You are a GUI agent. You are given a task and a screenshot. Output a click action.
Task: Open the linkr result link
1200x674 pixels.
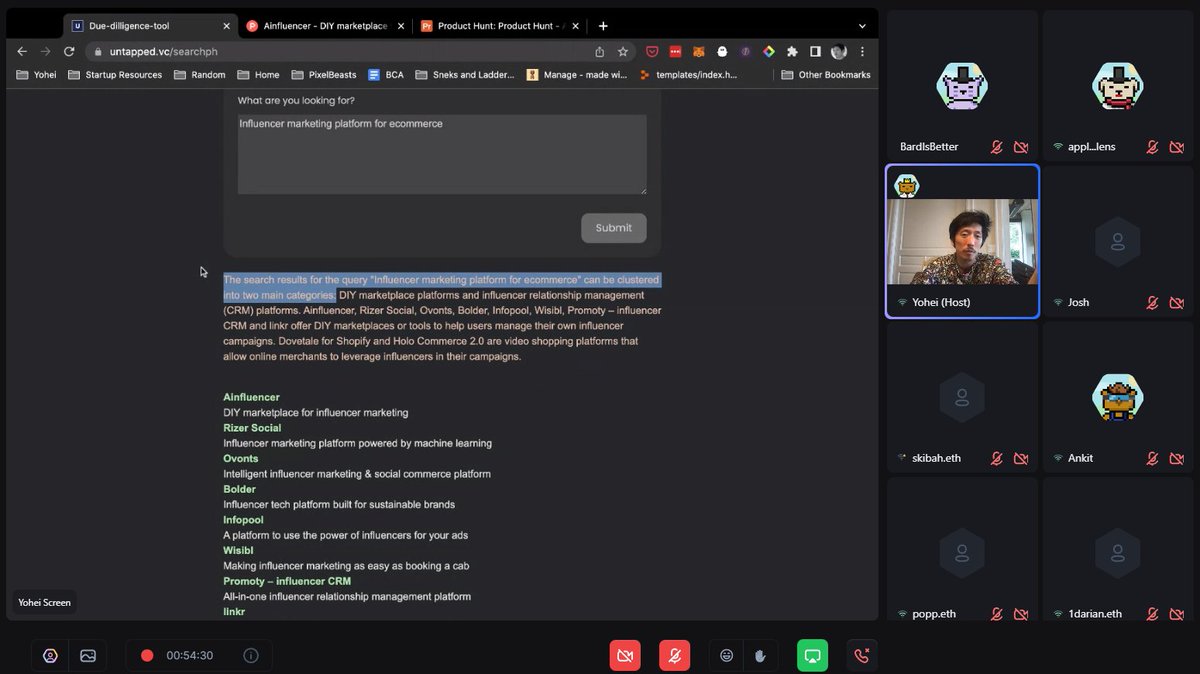(234, 611)
